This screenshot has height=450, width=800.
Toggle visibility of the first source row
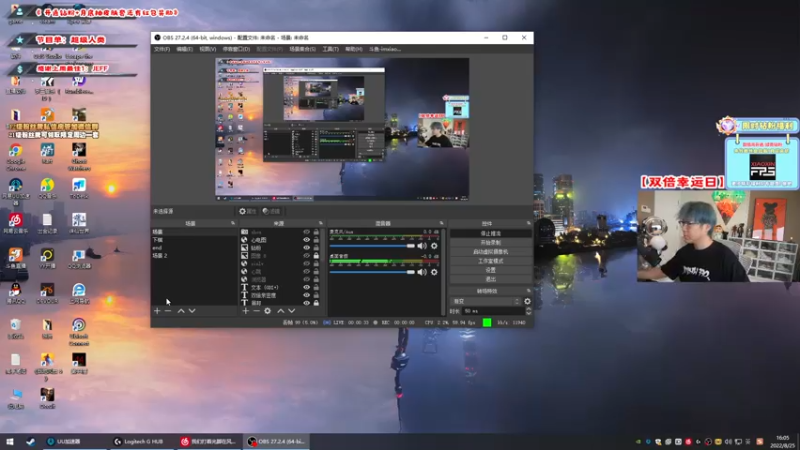[x=306, y=232]
